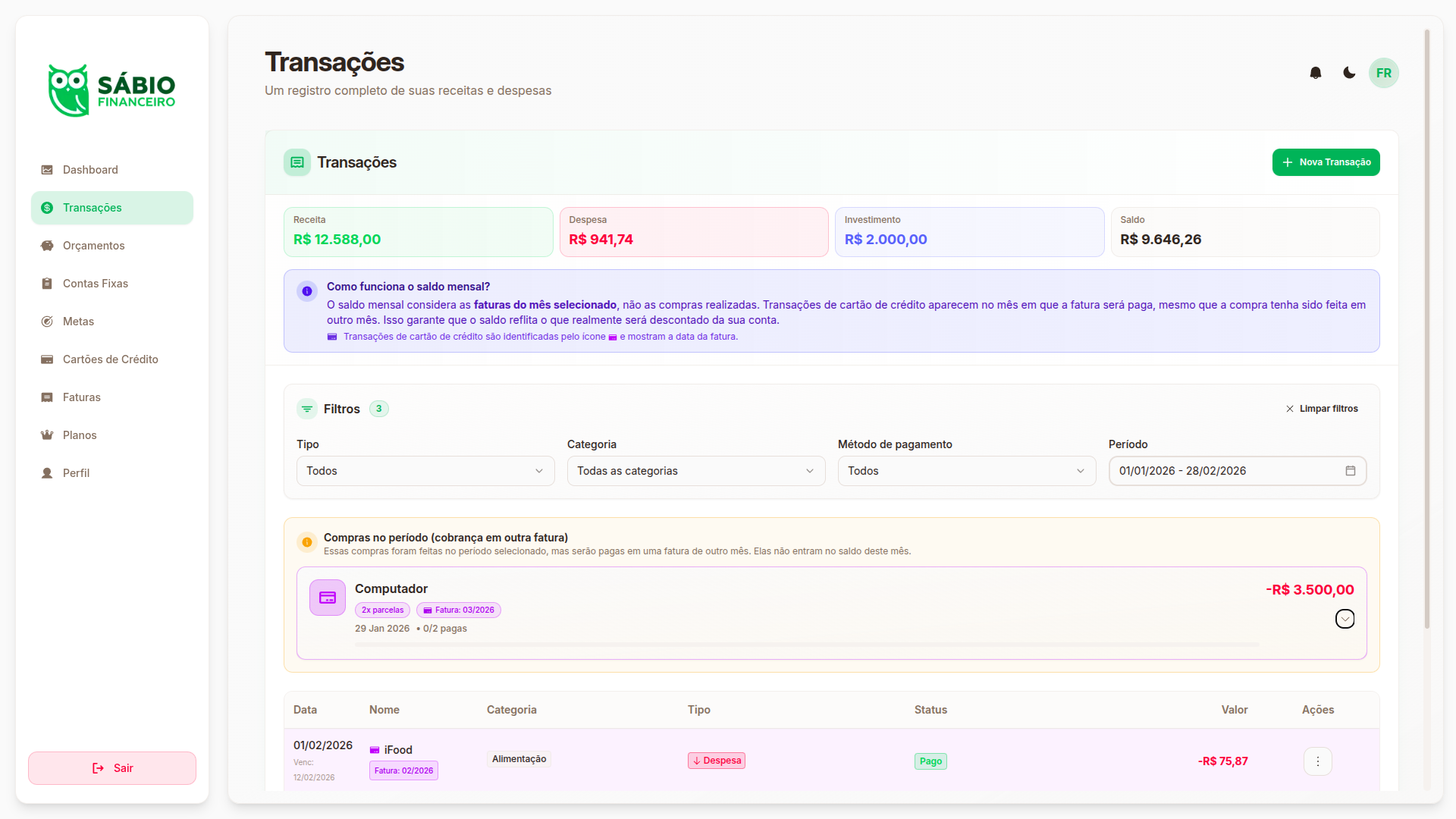The image size is (1456, 819).
Task: Open FR user avatar menu
Action: pyautogui.click(x=1384, y=74)
